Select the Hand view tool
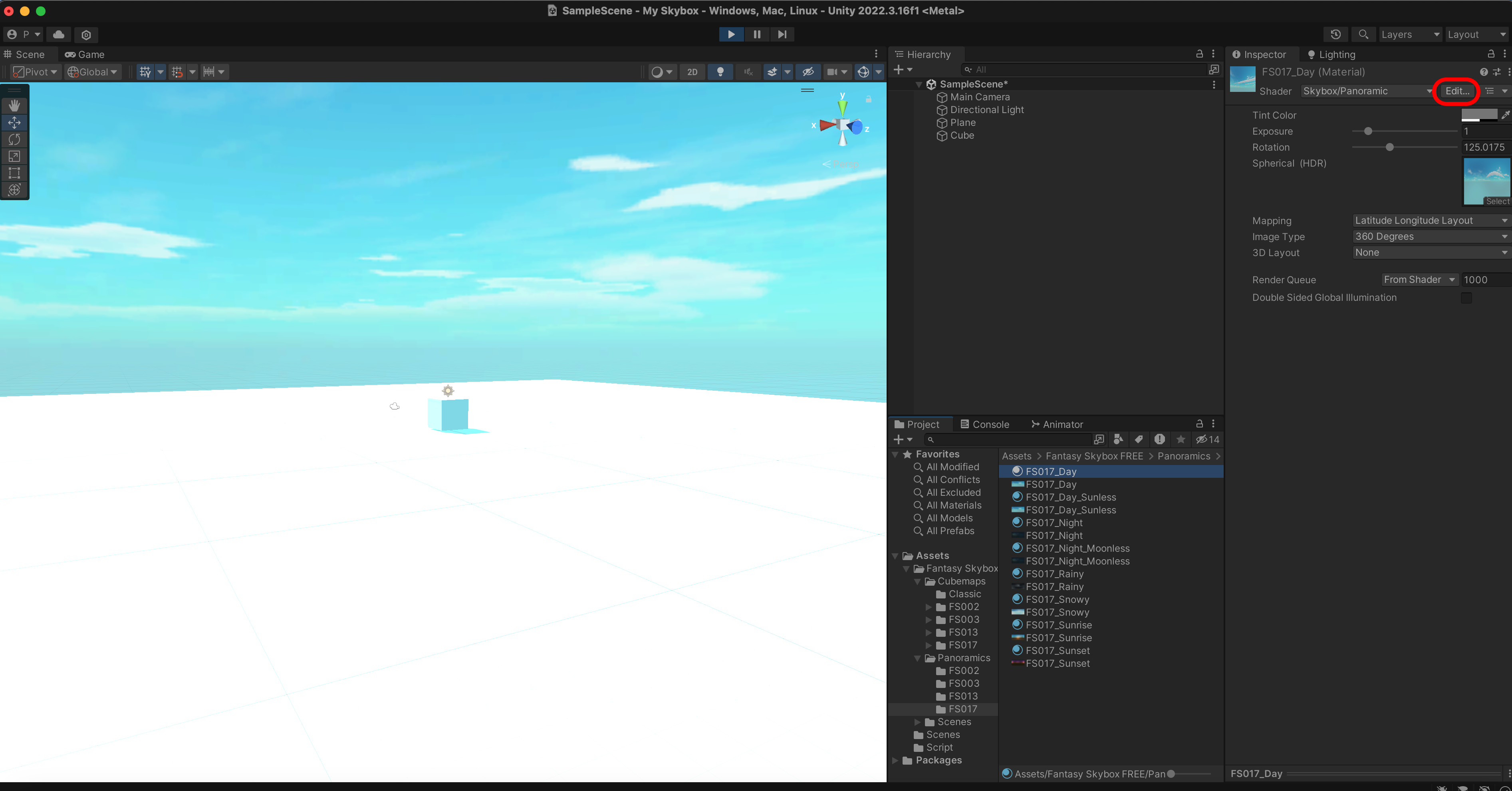 14,106
